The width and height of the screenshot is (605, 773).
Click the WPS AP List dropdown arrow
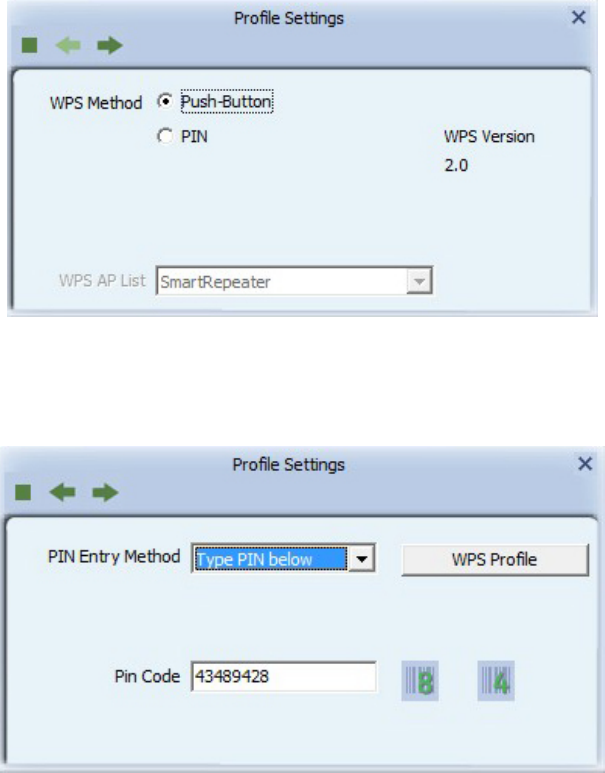421,282
